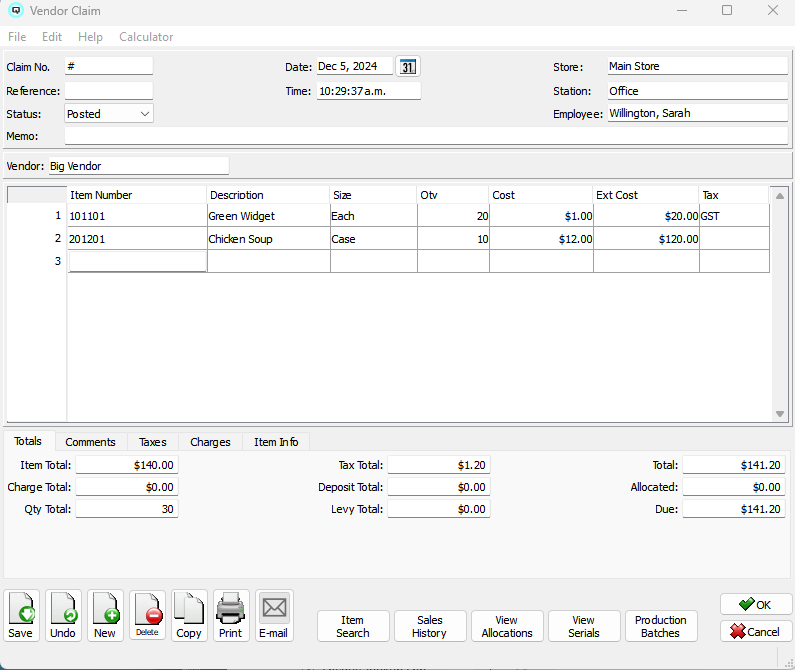Open the Edit menu

point(52,37)
